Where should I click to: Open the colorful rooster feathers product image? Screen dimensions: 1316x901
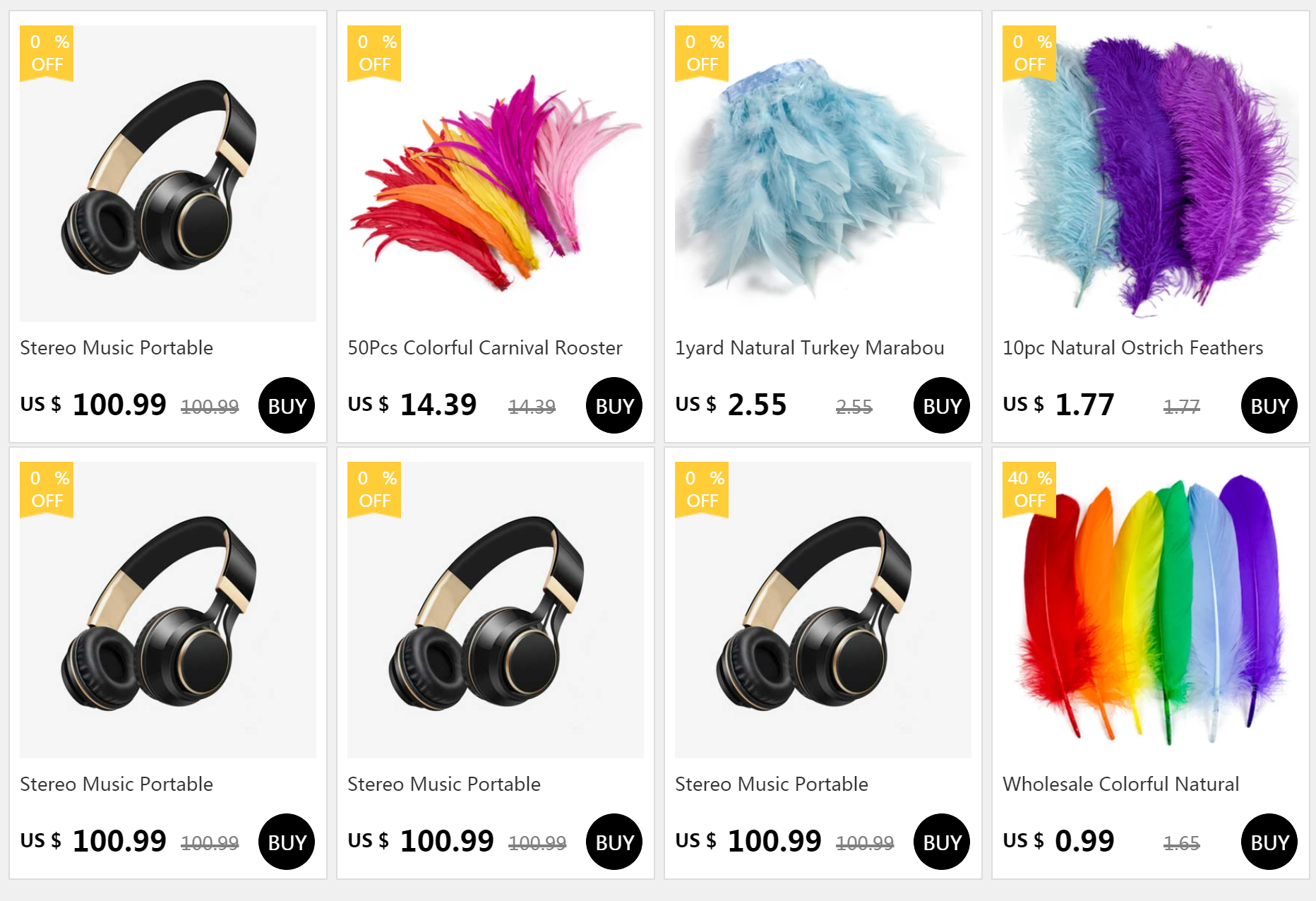click(496, 174)
